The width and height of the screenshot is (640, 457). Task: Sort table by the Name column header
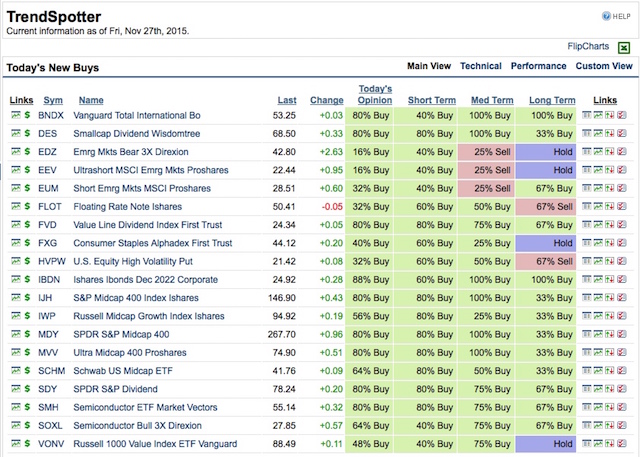click(91, 100)
